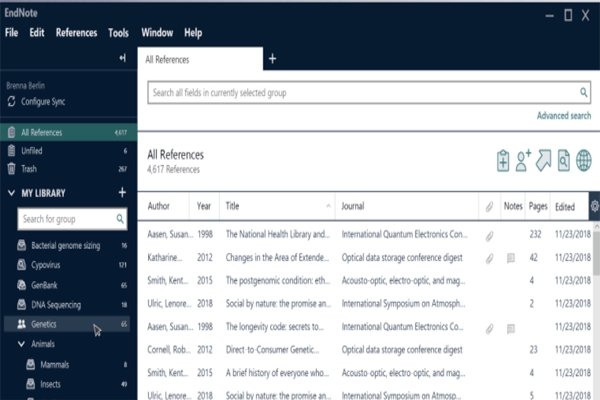Click the Search for group field

tap(66, 218)
